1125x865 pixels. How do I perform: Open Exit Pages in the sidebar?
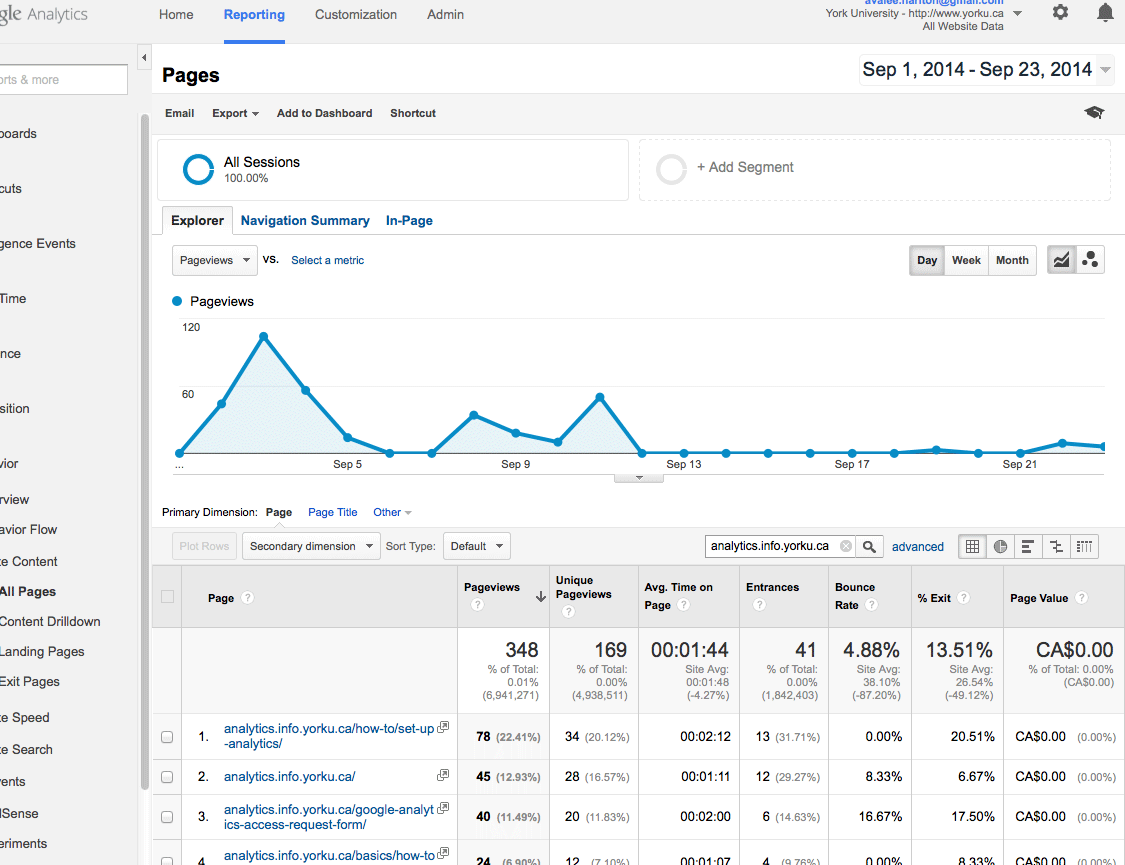[29, 681]
